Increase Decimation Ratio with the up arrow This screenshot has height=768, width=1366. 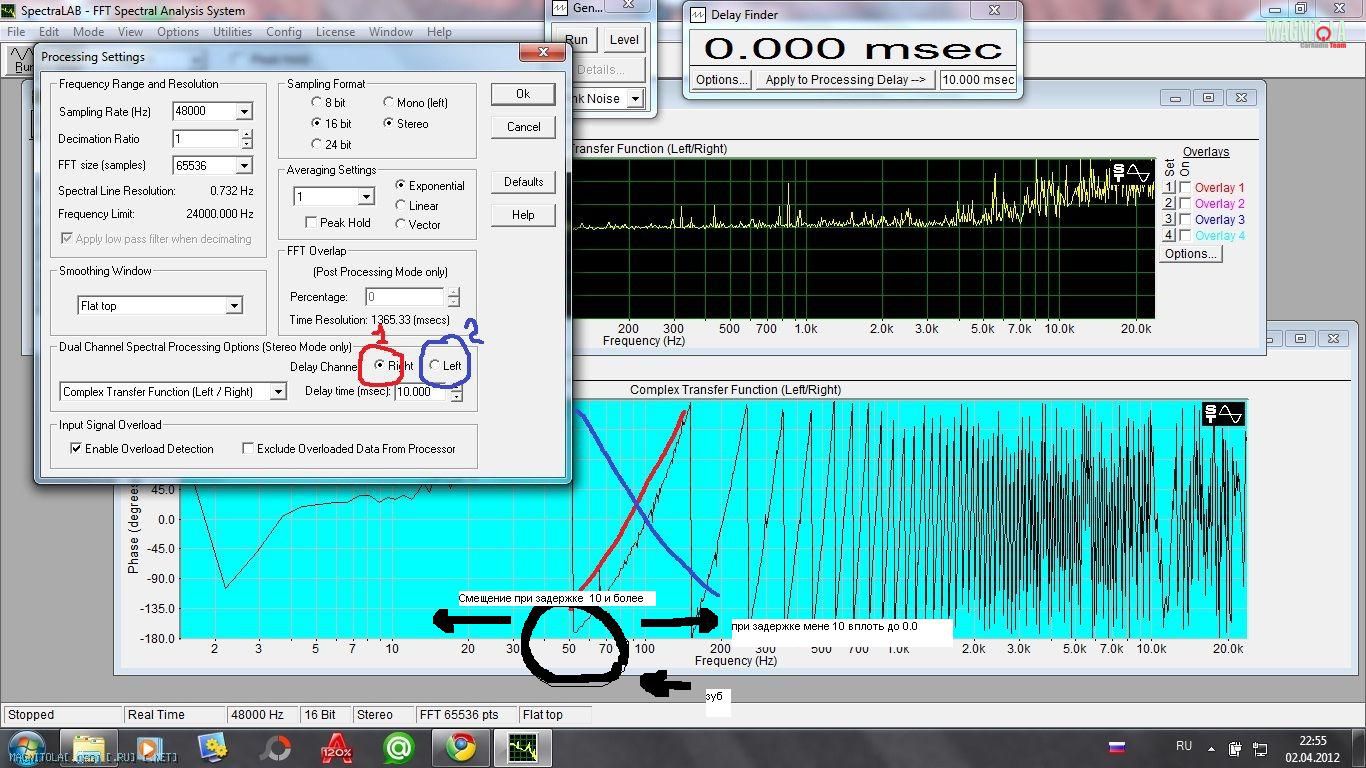click(x=247, y=134)
